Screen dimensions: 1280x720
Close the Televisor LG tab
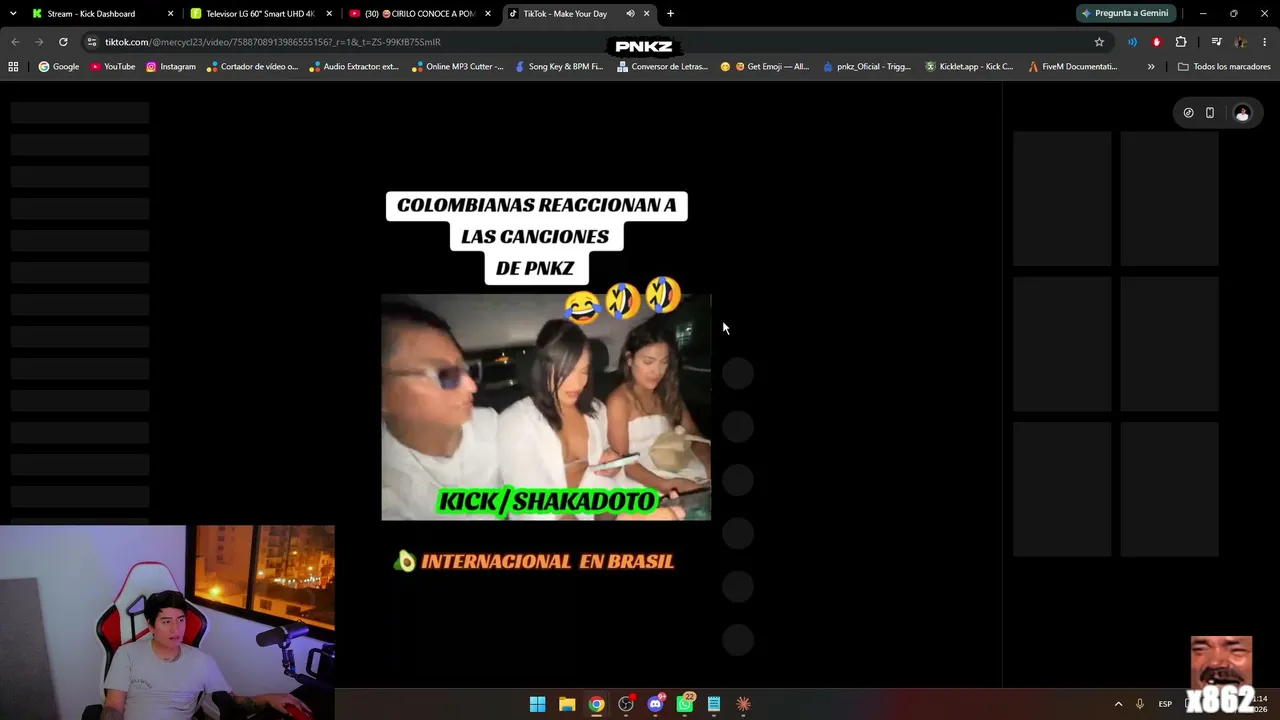click(329, 14)
